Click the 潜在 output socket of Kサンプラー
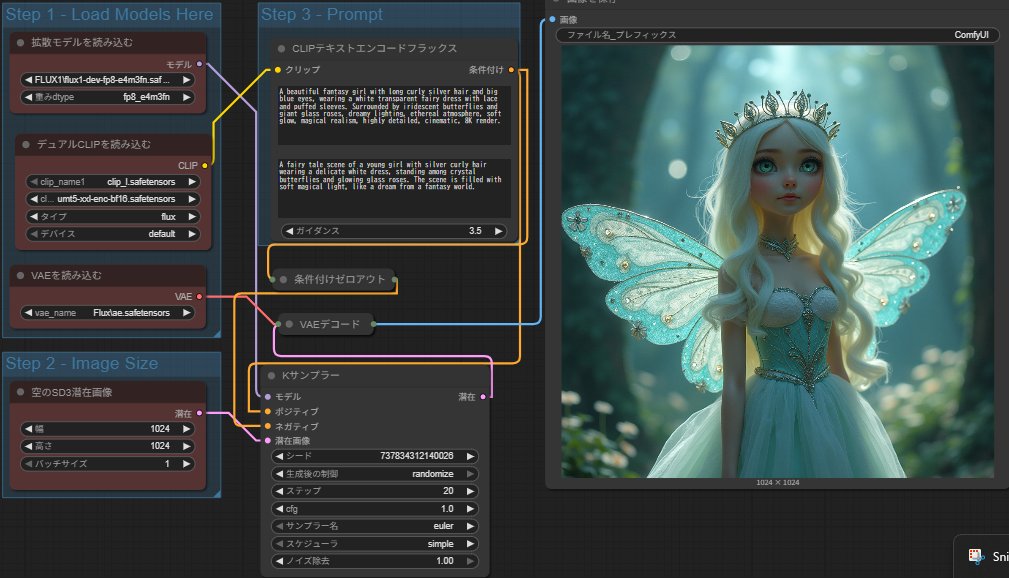 pyautogui.click(x=483, y=396)
